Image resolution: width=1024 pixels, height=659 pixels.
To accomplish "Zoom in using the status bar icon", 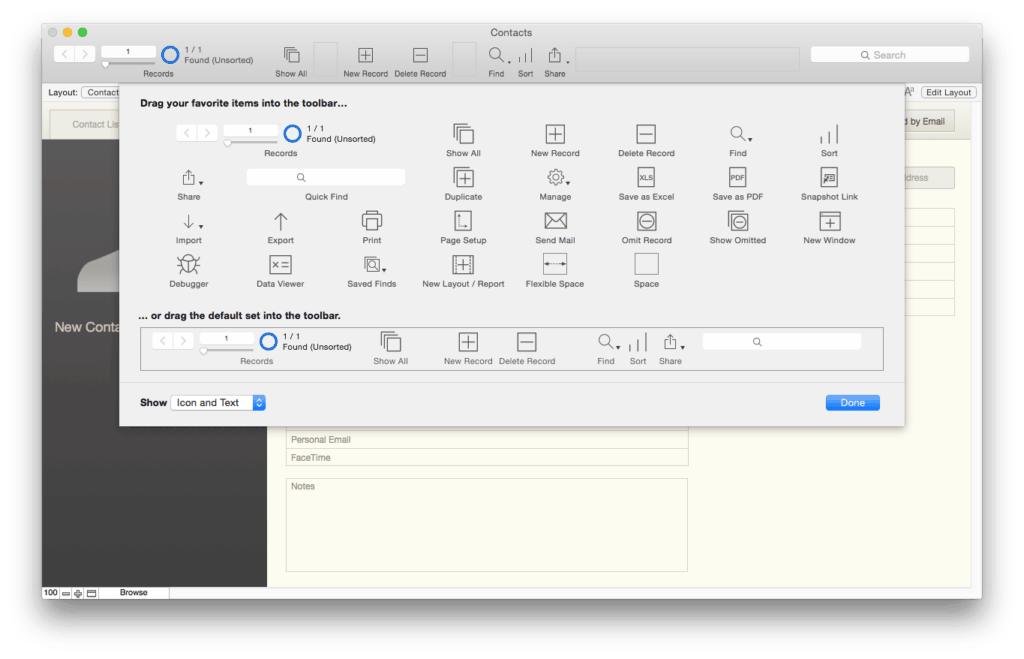I will (78, 594).
